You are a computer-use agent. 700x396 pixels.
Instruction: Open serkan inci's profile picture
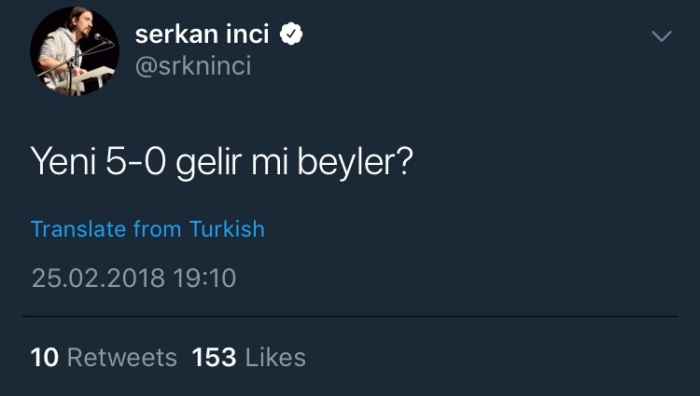pos(75,51)
